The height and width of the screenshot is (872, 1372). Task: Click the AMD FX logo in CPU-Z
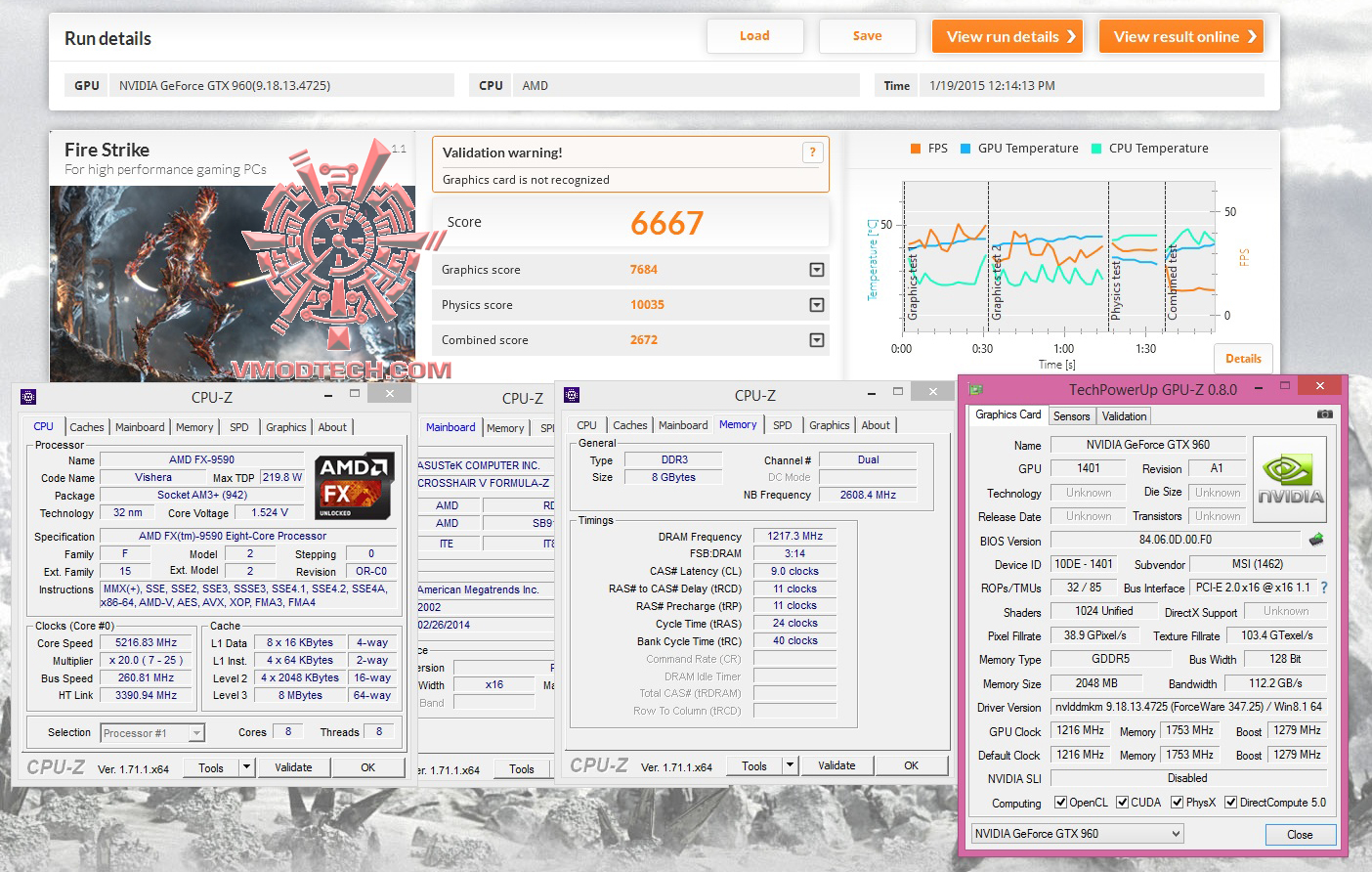tap(354, 486)
